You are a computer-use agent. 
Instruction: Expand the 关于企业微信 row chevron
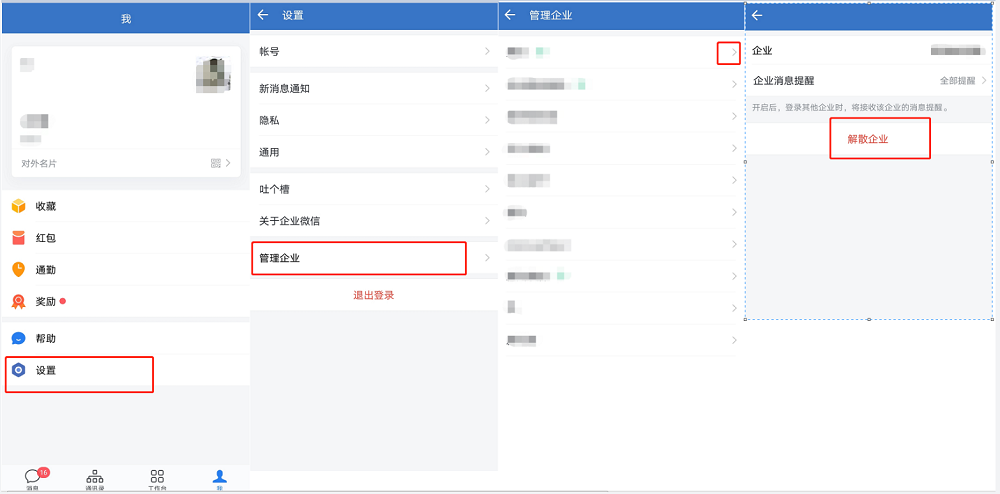pos(487,221)
